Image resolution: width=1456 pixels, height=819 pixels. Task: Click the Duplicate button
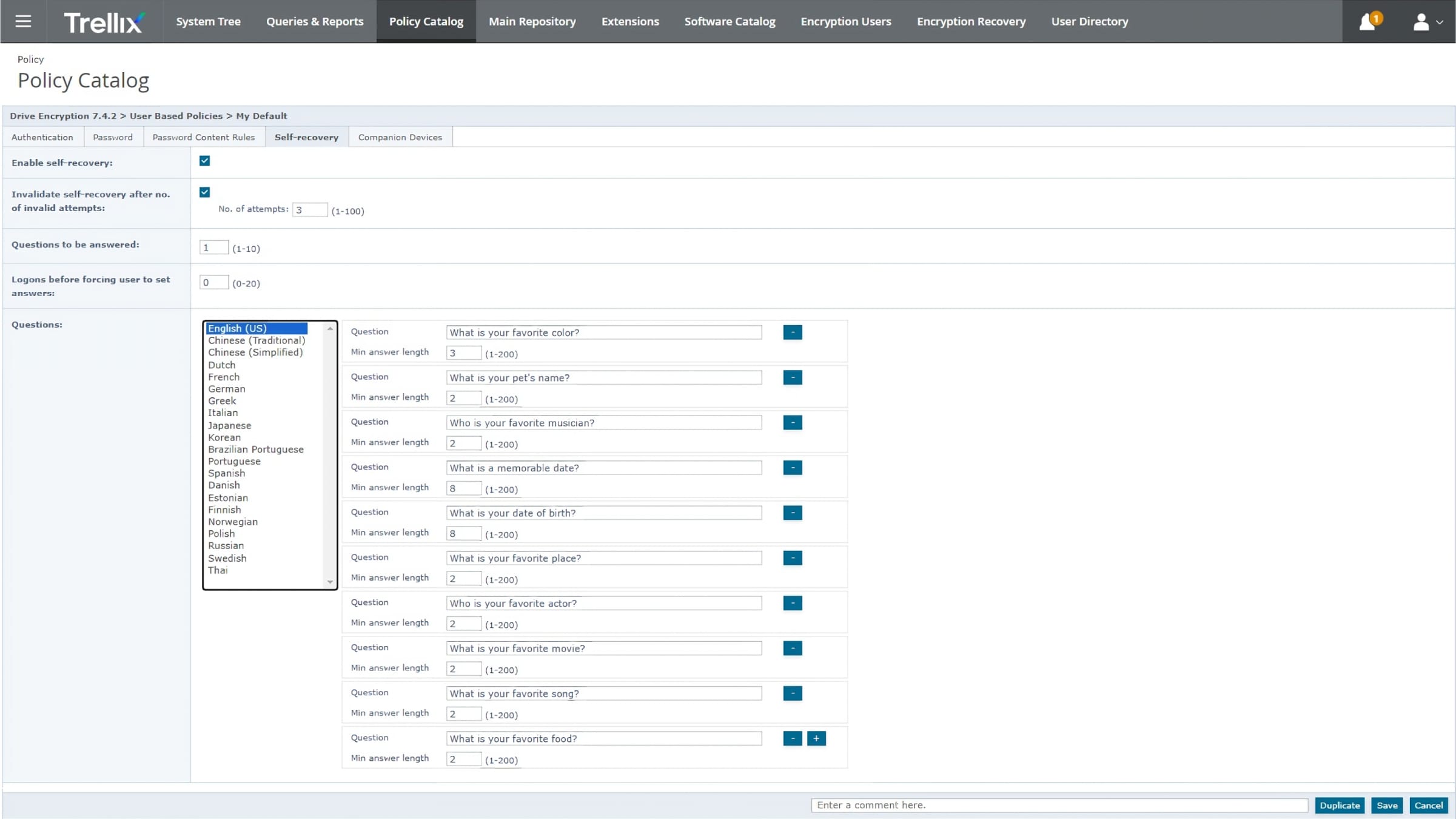coord(1340,805)
